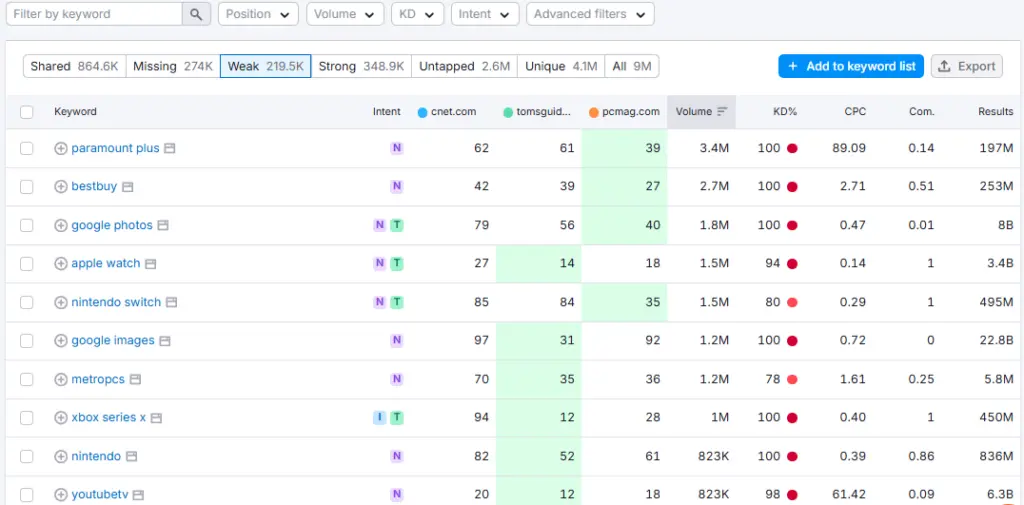Viewport: 1024px width, 505px height.
Task: Click the Export button
Action: 967,66
